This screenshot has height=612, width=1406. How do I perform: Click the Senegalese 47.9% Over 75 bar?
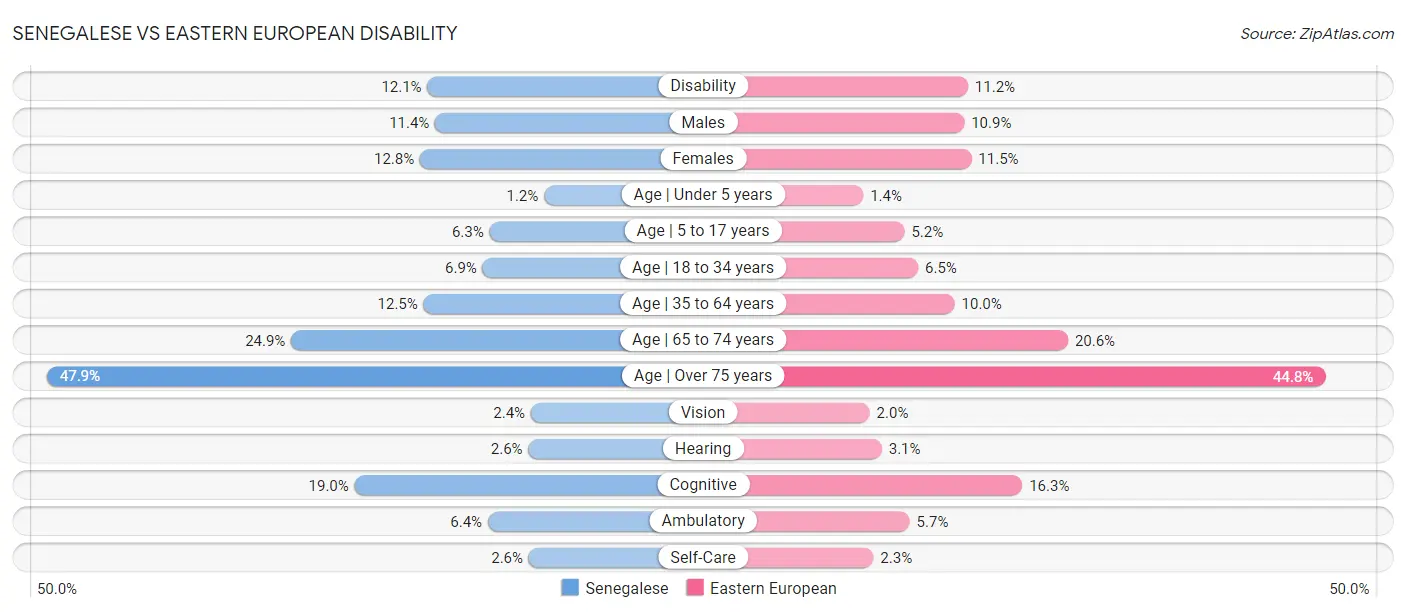click(340, 376)
